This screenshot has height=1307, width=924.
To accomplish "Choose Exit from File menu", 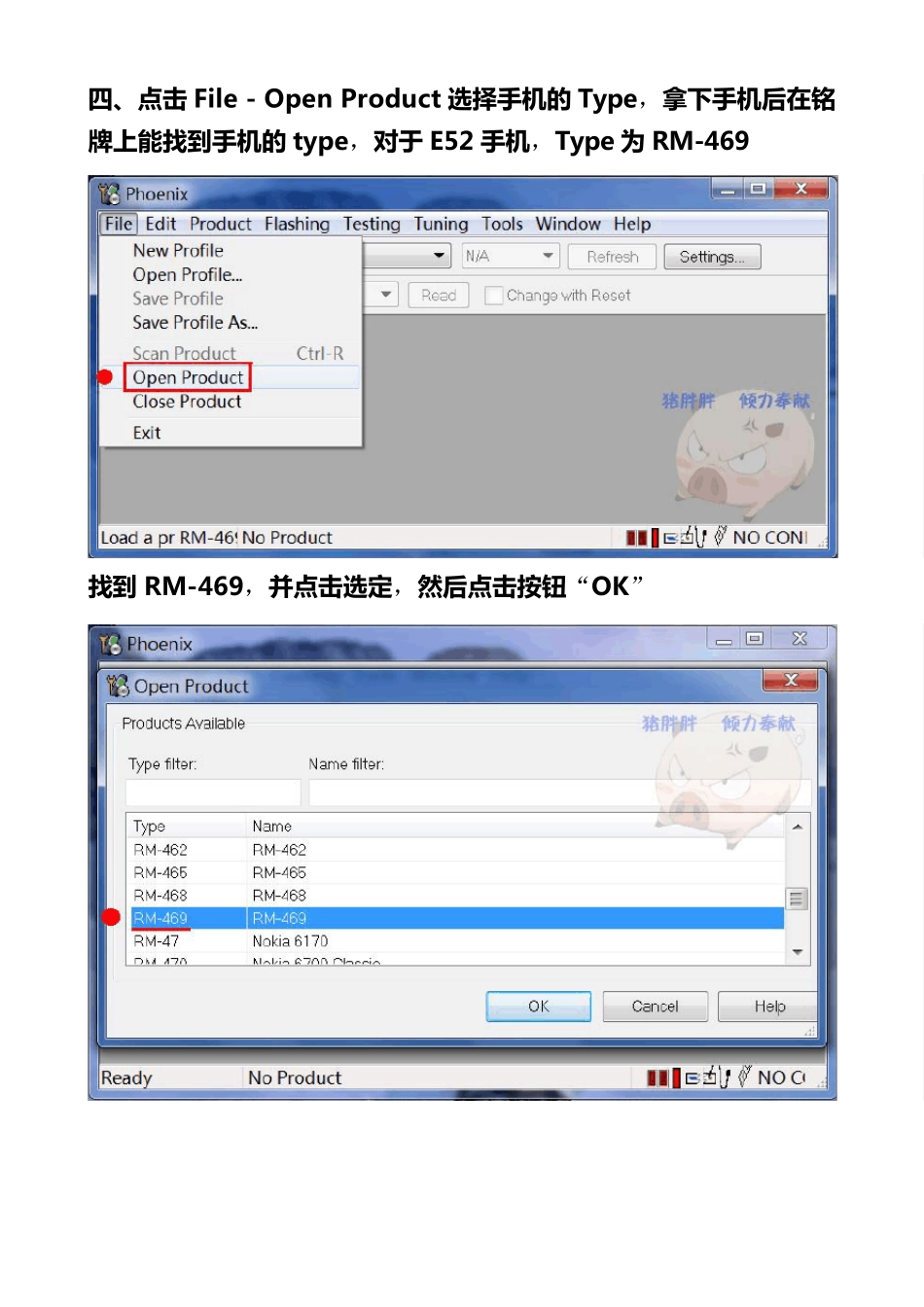I will (x=147, y=433).
